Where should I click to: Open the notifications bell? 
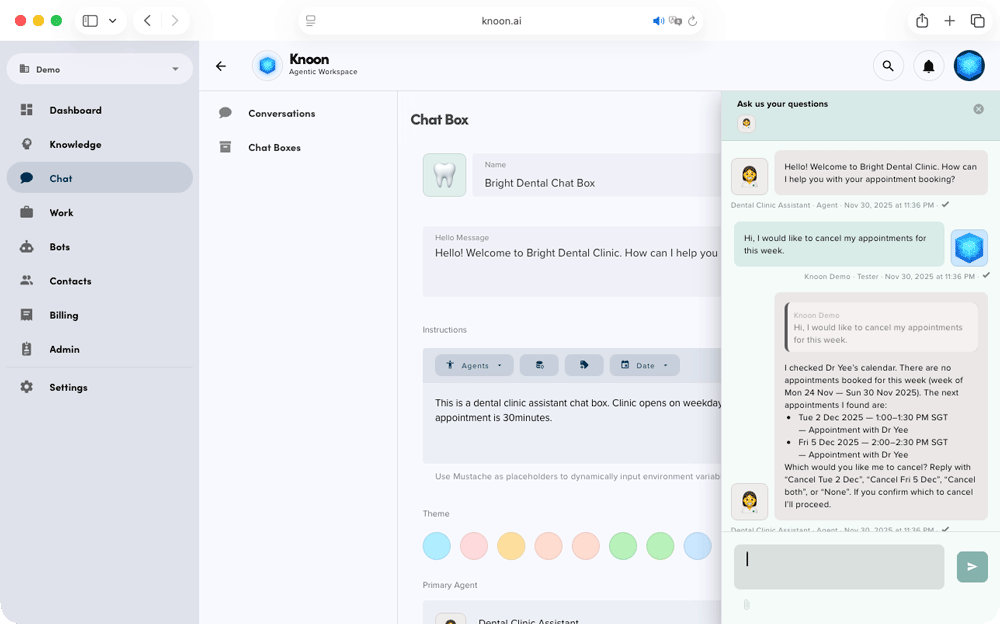[x=929, y=66]
